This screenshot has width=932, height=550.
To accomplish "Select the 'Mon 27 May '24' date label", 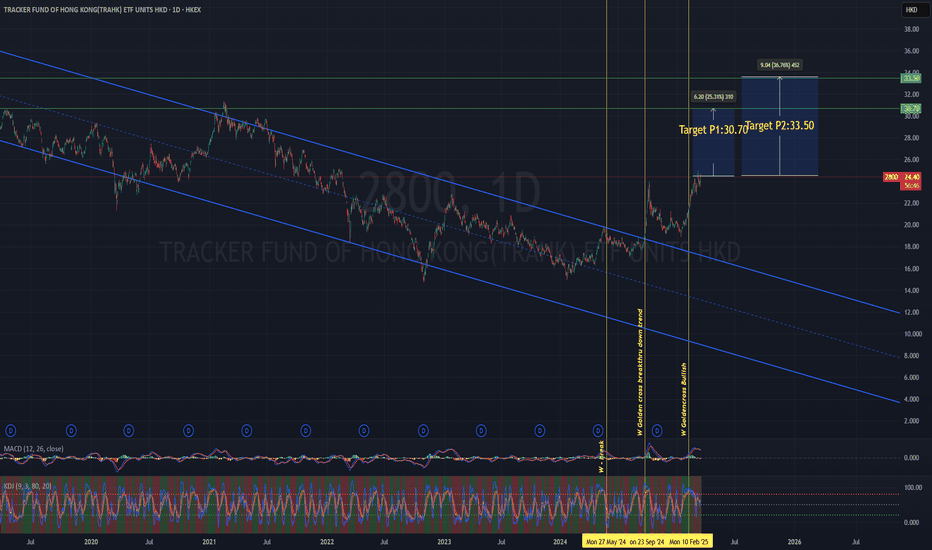I will (606, 542).
